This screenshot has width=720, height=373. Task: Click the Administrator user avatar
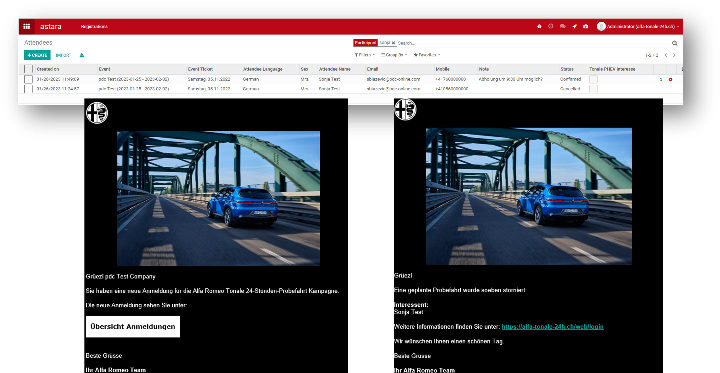(x=601, y=27)
